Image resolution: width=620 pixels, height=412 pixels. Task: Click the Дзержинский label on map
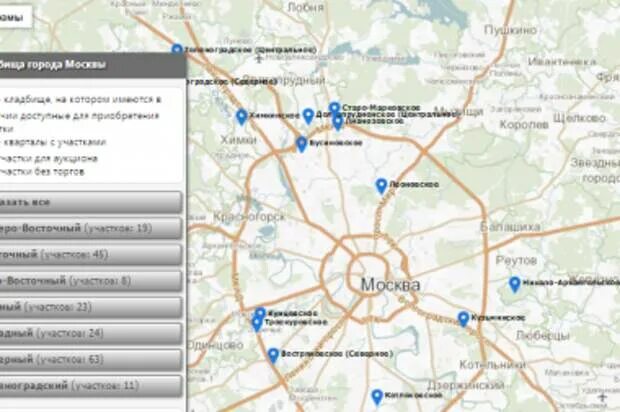point(466,385)
